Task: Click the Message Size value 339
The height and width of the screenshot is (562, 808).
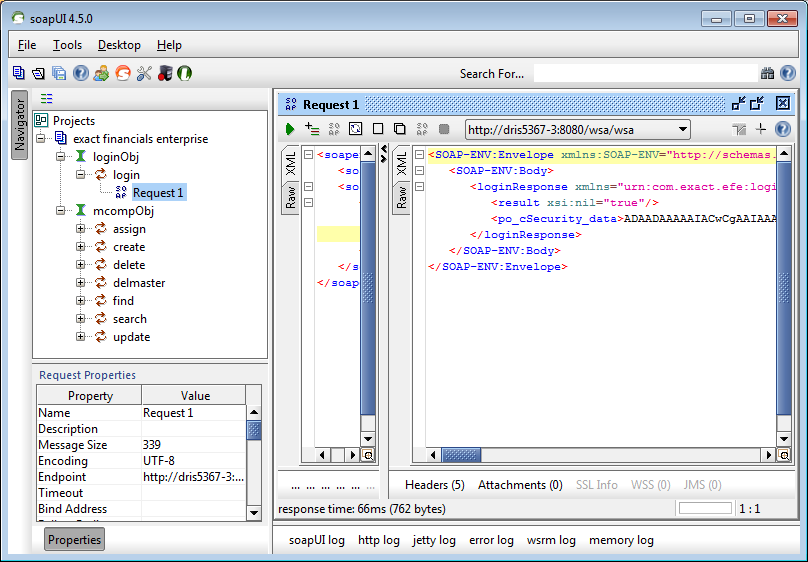Action: point(193,445)
